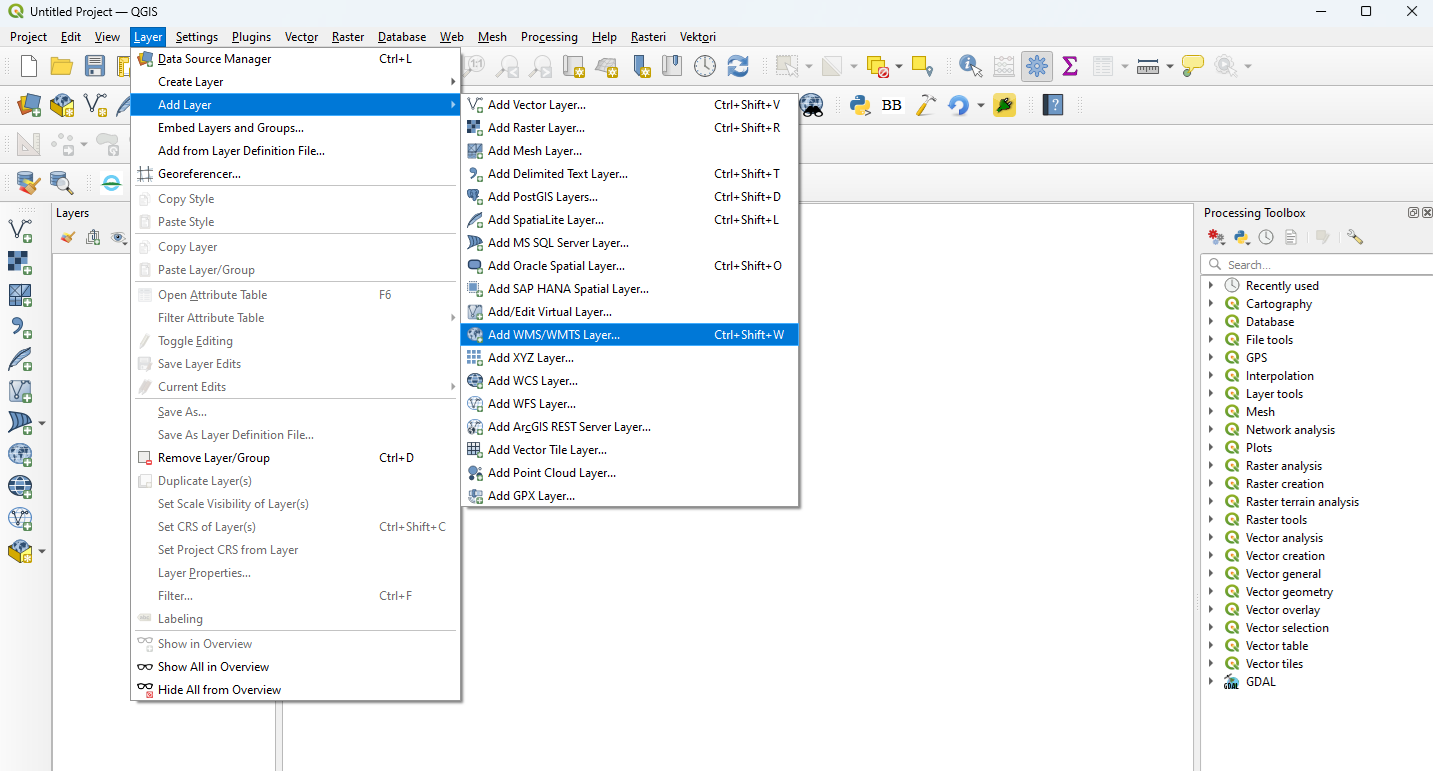Close the Processing Toolbox panel

(1426, 212)
